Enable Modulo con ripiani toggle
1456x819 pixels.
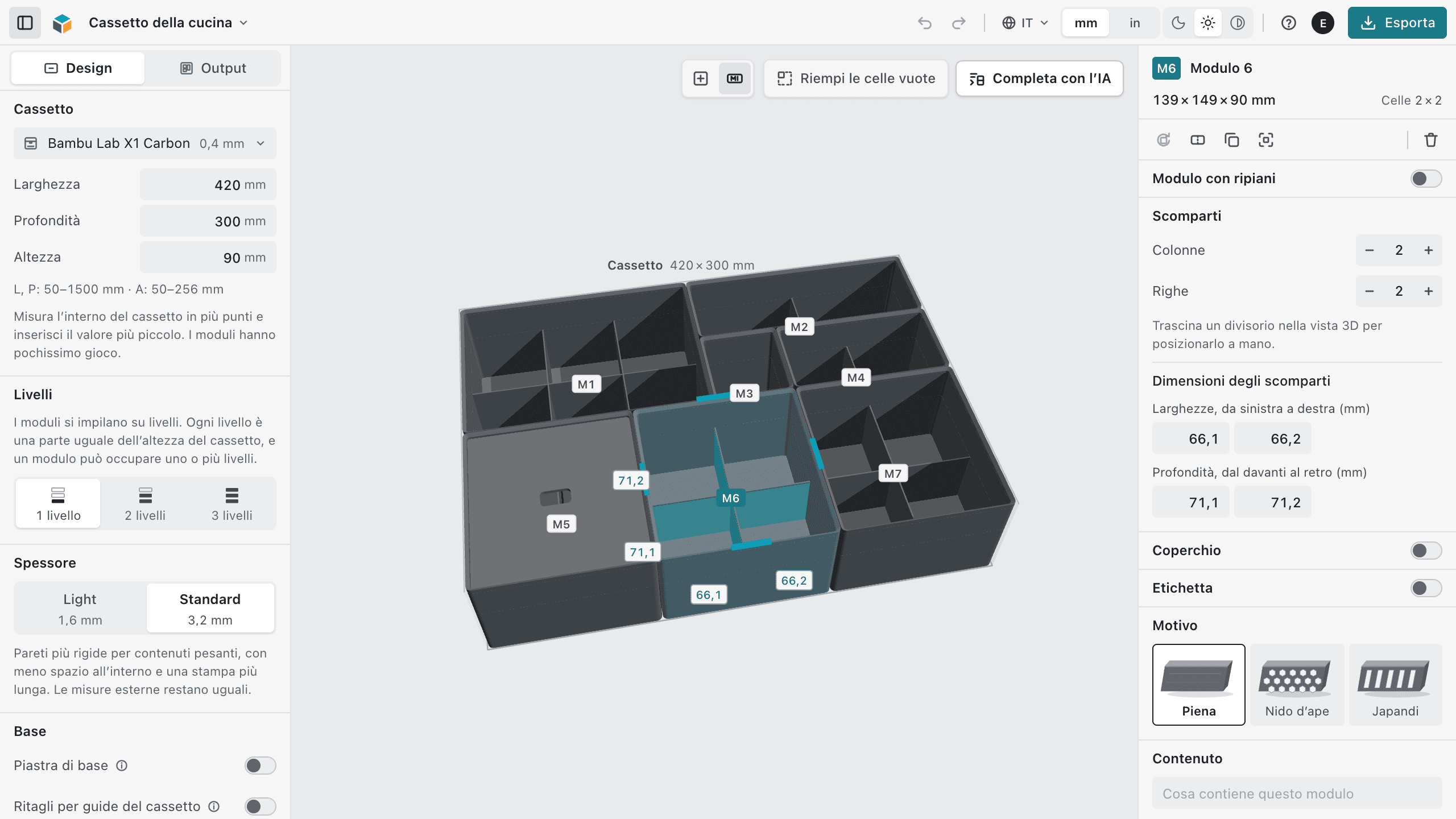tap(1426, 179)
